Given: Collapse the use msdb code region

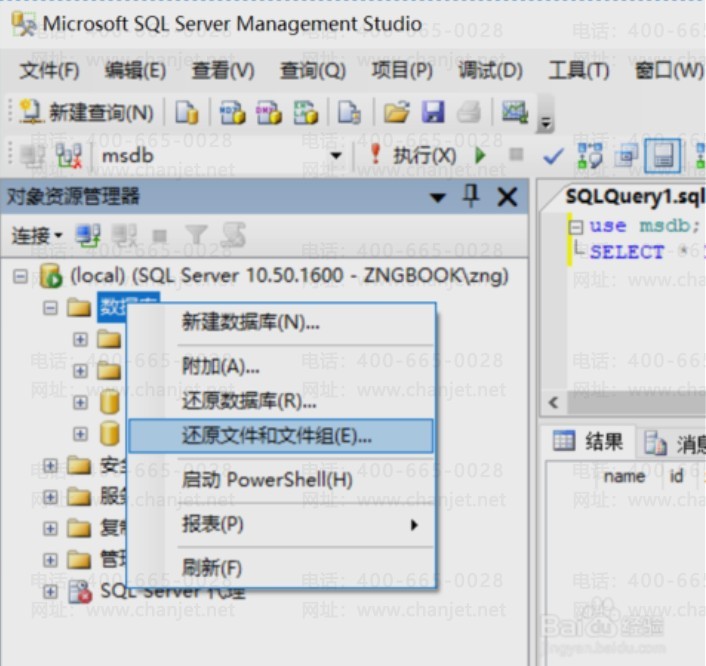Looking at the screenshot, I should [x=576, y=227].
